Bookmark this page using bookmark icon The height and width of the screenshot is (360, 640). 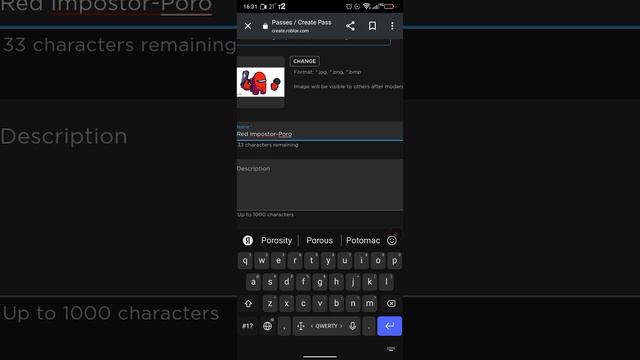[372, 26]
